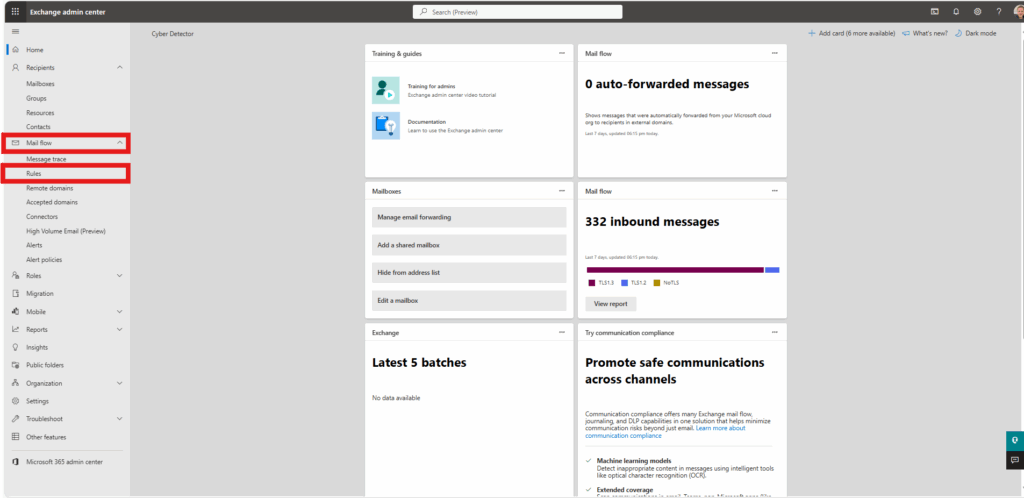The image size is (1024, 498).
Task: Open the feedback chat icon
Action: (x=1015, y=459)
